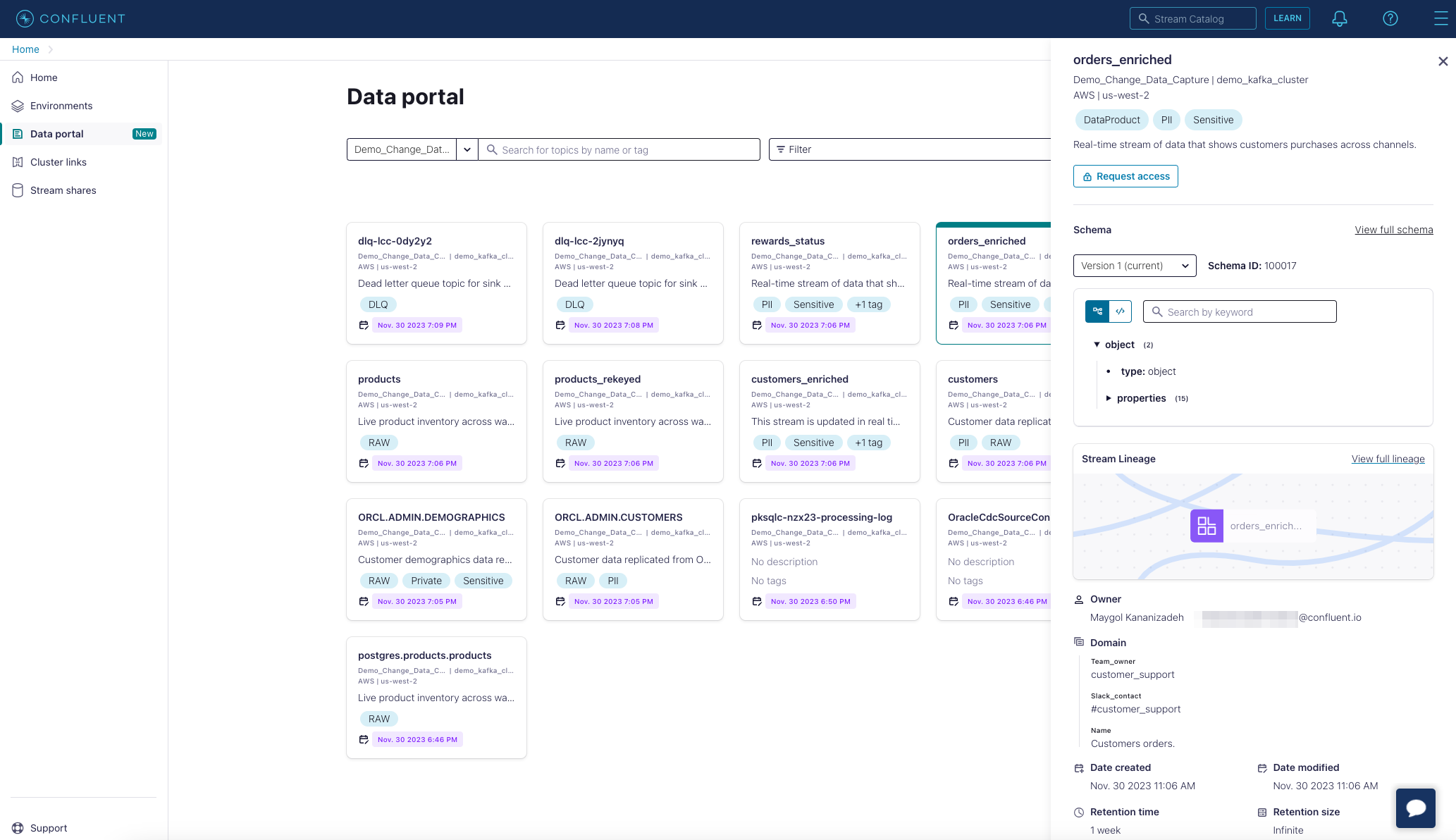Click the Support globe icon

tap(18, 828)
